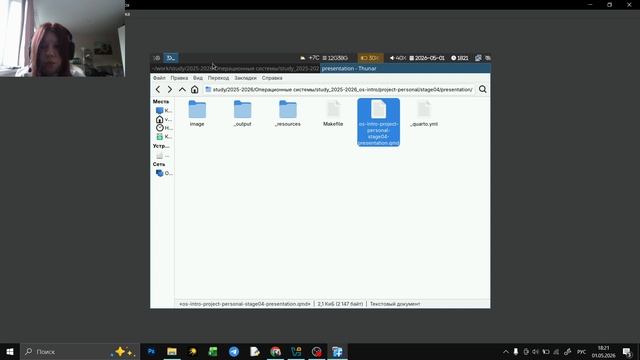Open the home place entry in the Thunar sidebar

(164, 119)
